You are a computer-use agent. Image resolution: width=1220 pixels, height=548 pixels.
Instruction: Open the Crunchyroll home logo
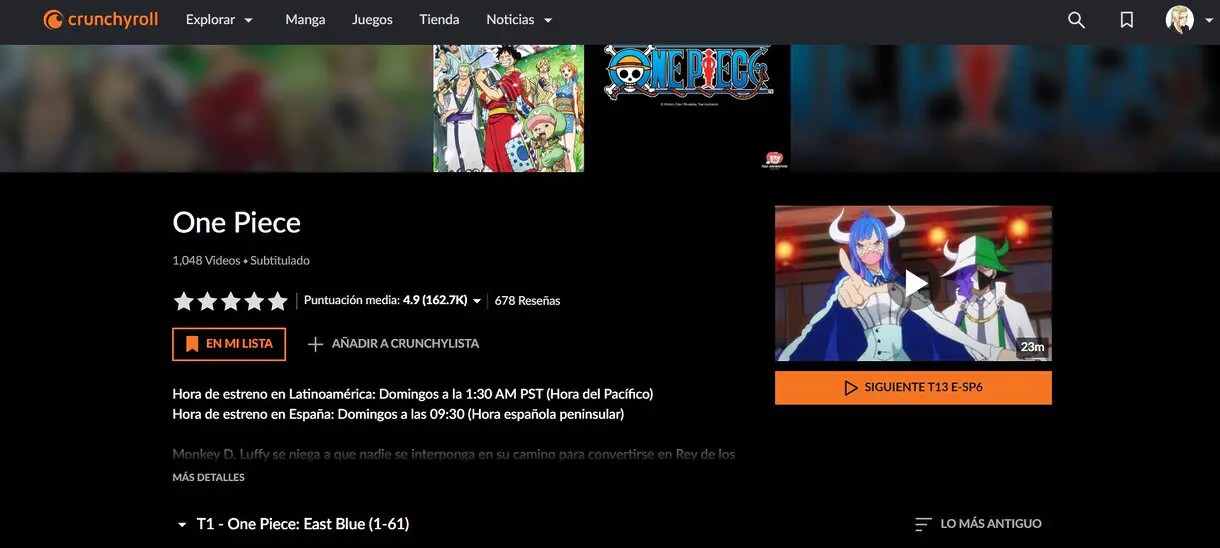pyautogui.click(x=101, y=20)
